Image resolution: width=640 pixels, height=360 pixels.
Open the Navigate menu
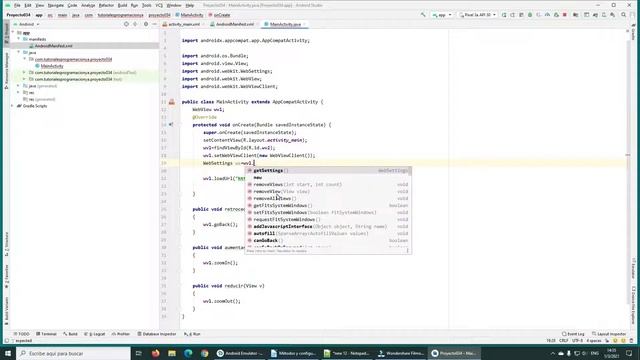pos(56,5)
